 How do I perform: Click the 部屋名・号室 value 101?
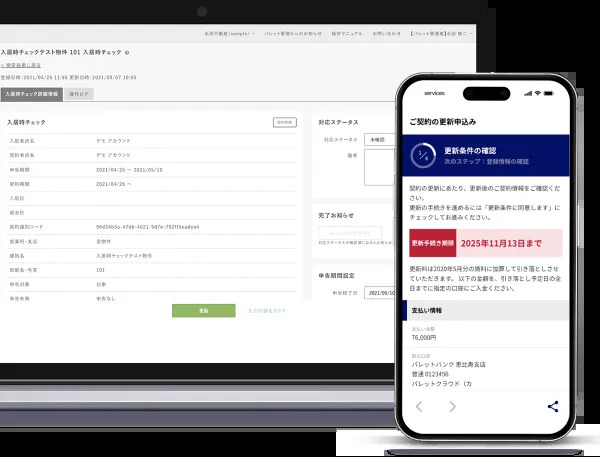click(x=100, y=270)
